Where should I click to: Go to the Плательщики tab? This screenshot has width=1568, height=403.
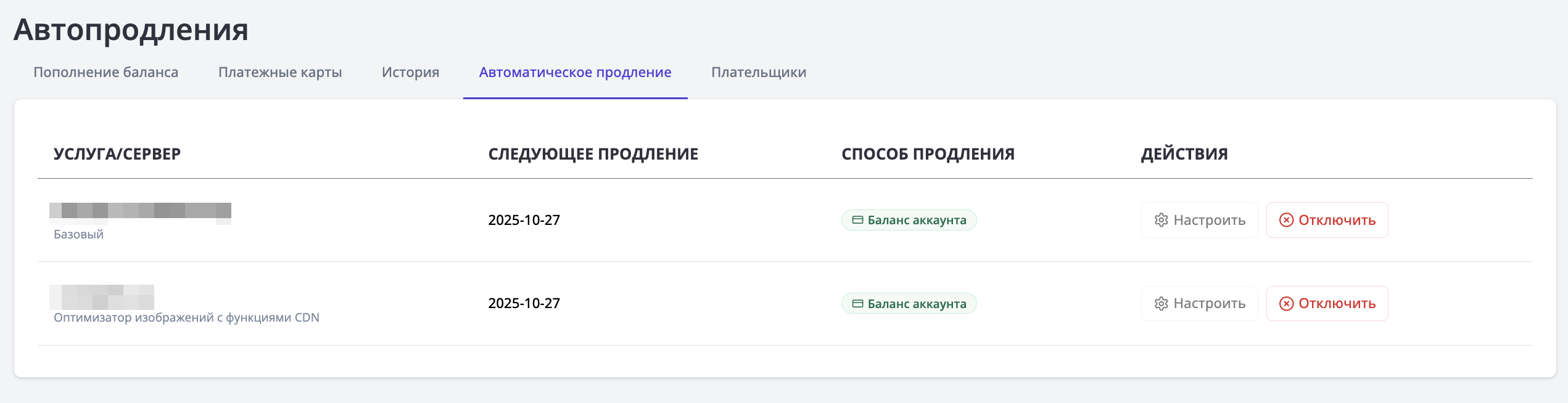pyautogui.click(x=759, y=72)
